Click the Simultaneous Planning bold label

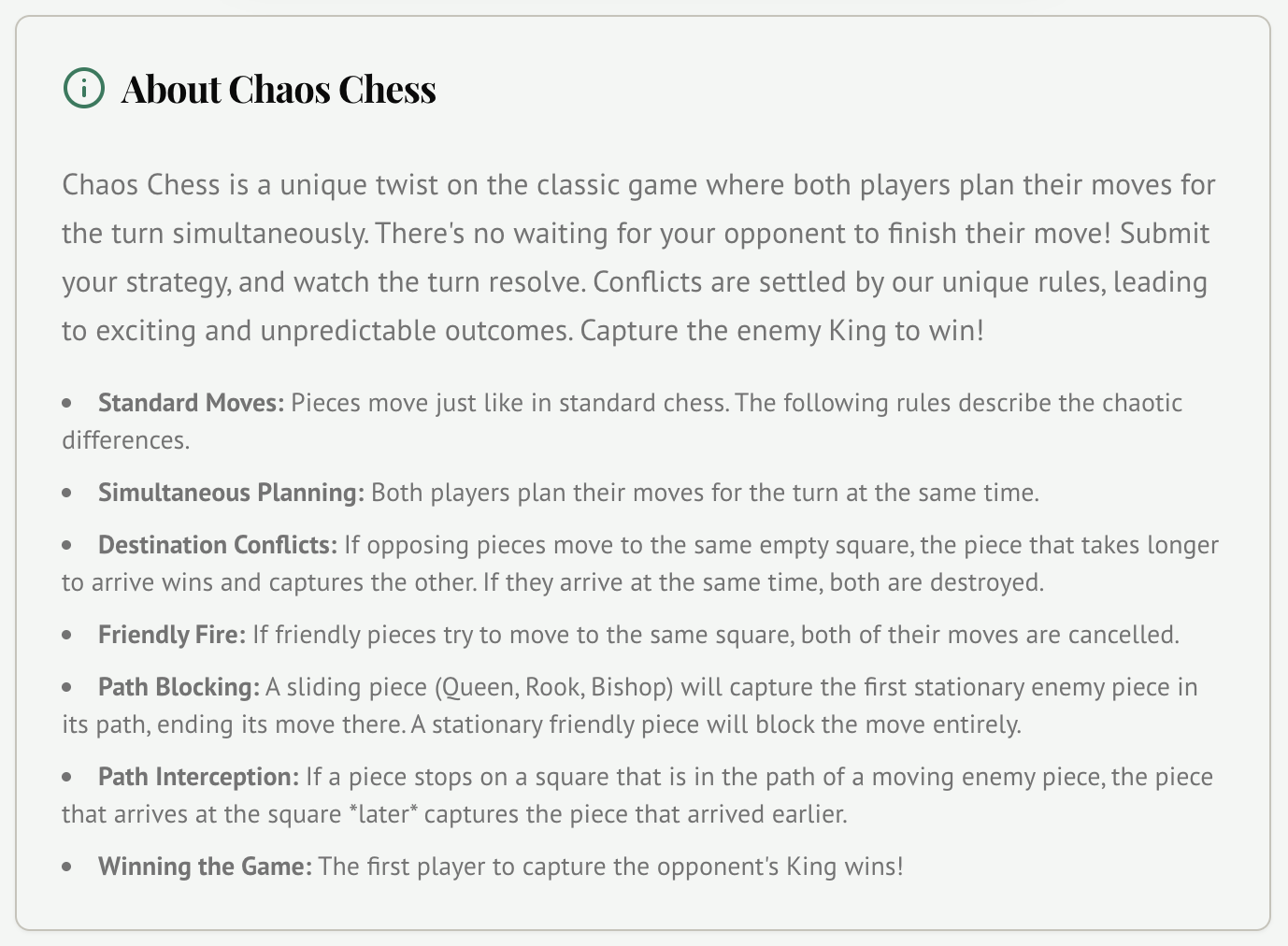click(x=231, y=493)
